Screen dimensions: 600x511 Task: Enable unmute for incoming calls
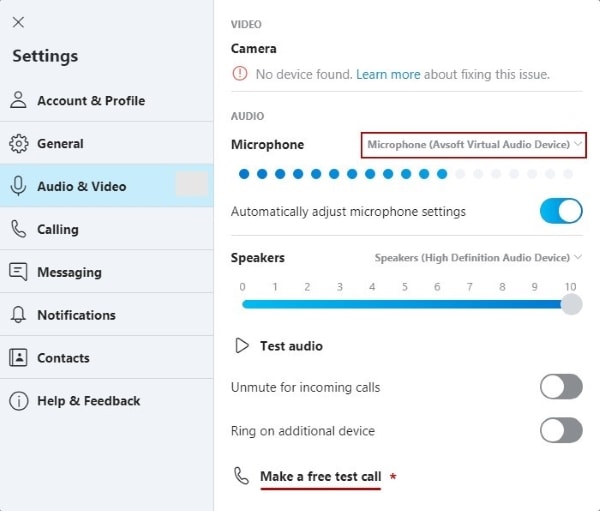click(x=561, y=387)
